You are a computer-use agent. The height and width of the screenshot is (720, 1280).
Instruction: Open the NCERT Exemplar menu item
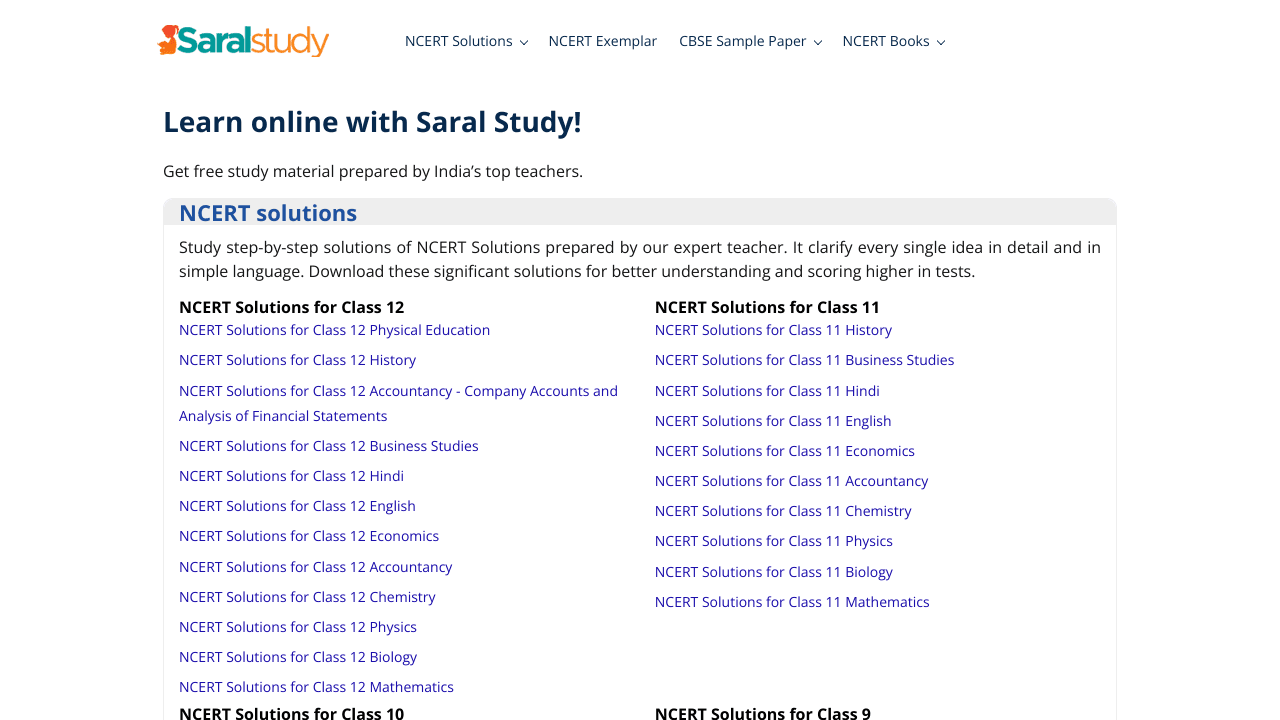pos(603,41)
